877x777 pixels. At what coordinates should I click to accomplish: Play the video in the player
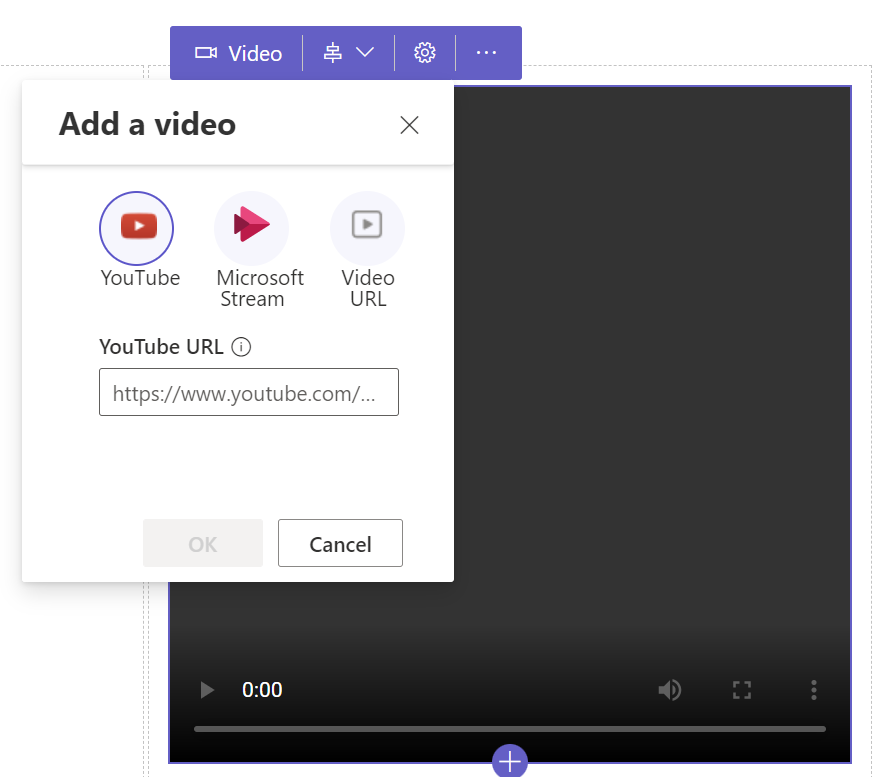coord(208,690)
